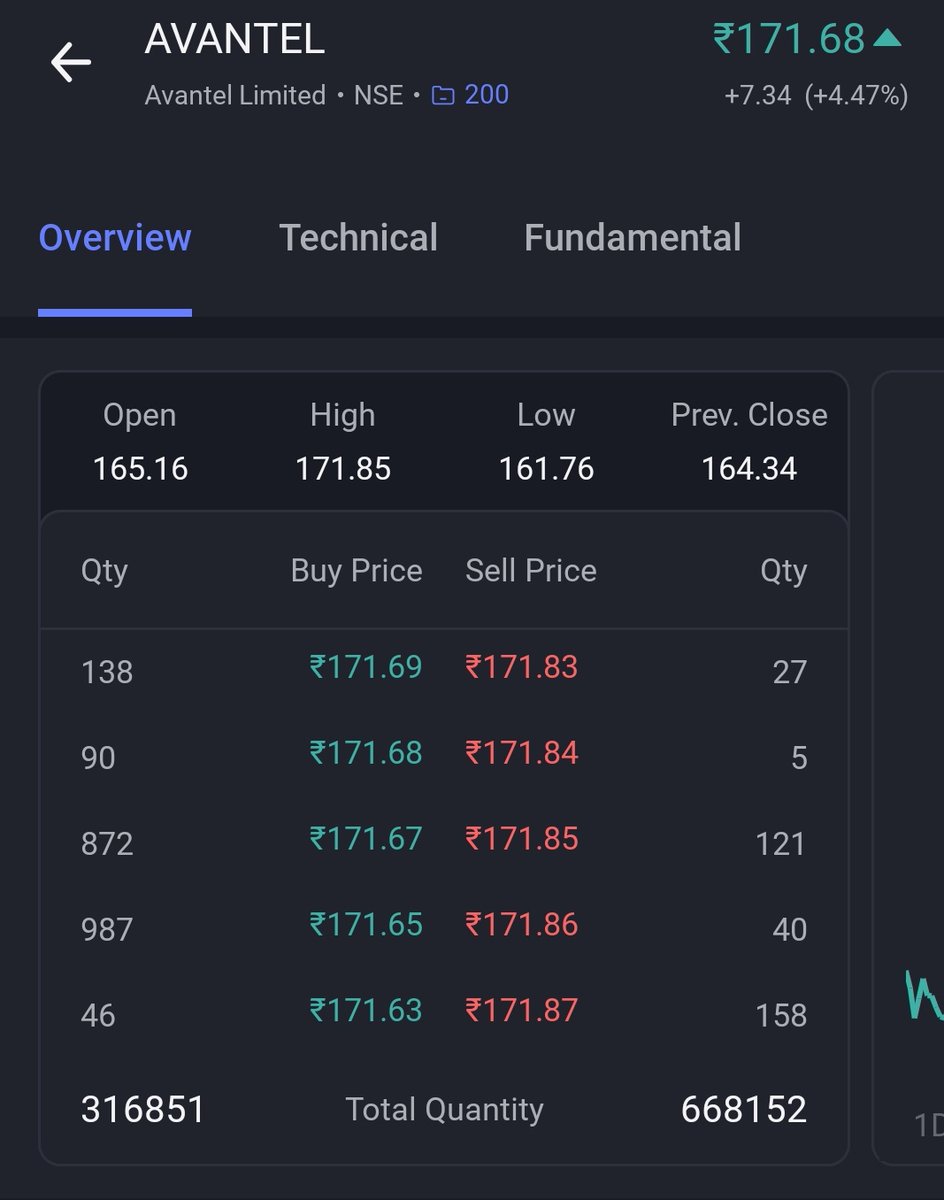Tap buy quantity 872
Image resolution: width=944 pixels, height=1200 pixels.
107,844
